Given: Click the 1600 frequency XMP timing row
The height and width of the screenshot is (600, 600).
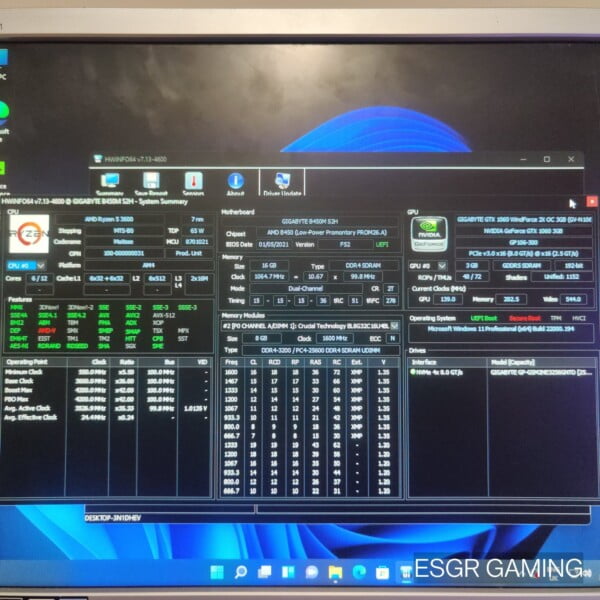Looking at the screenshot, I should (x=310, y=372).
